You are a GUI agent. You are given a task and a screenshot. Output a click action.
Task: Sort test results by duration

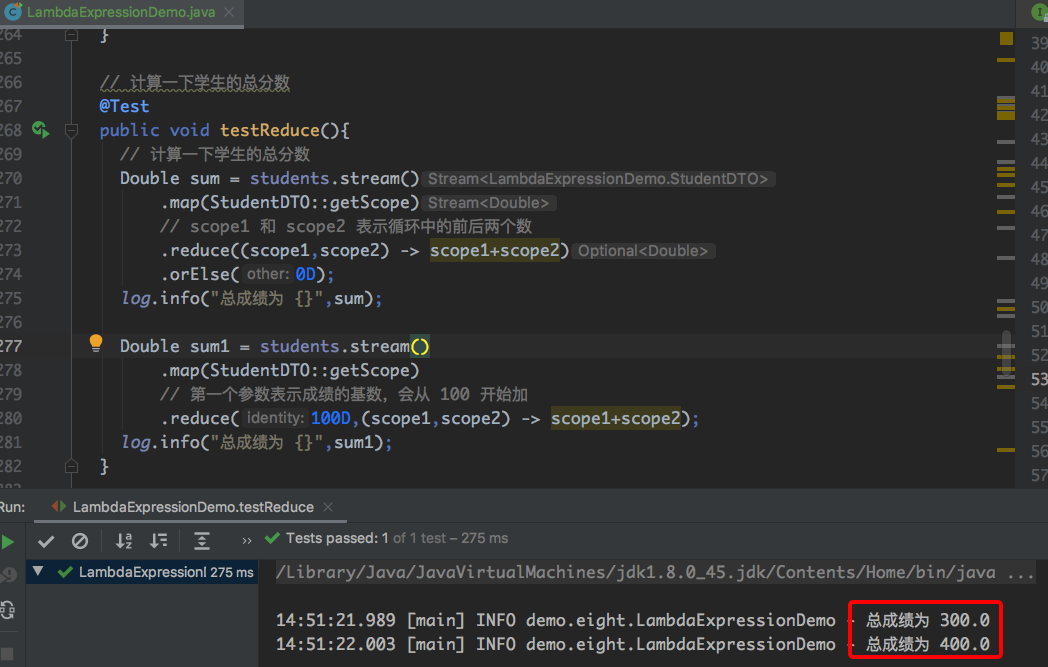coord(158,541)
